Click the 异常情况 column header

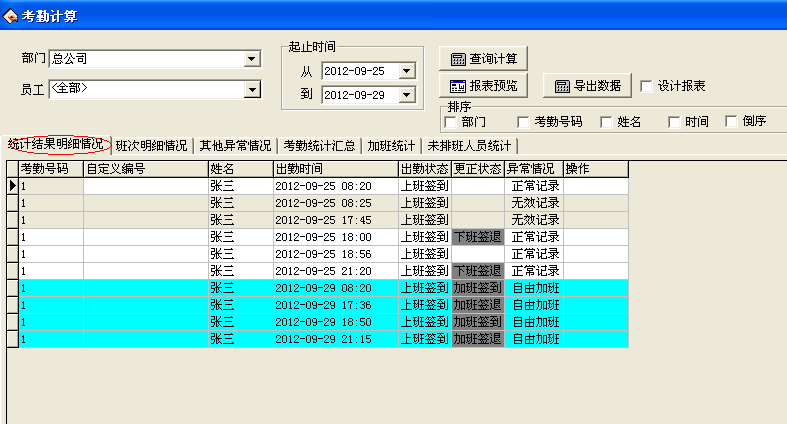tap(534, 169)
